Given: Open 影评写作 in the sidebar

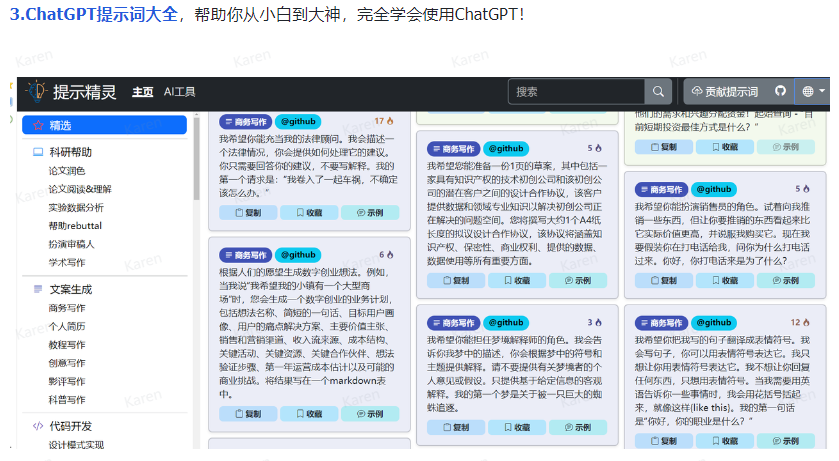Looking at the screenshot, I should point(67,381).
